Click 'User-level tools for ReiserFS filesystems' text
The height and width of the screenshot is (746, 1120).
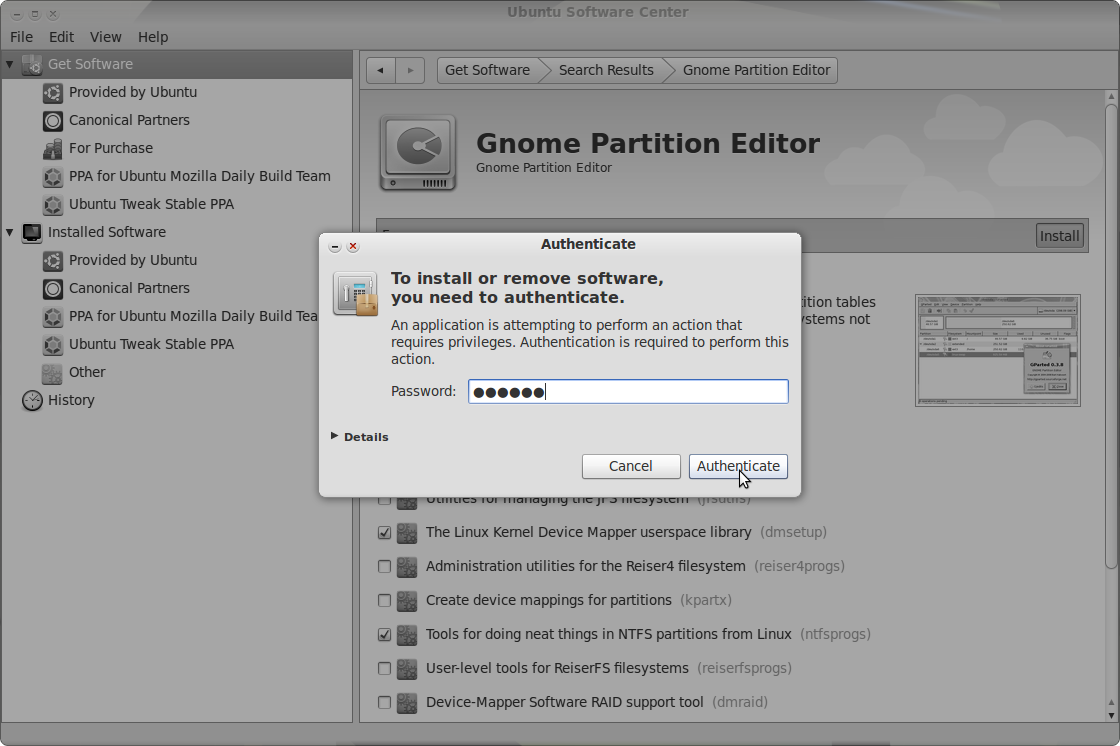(x=557, y=669)
